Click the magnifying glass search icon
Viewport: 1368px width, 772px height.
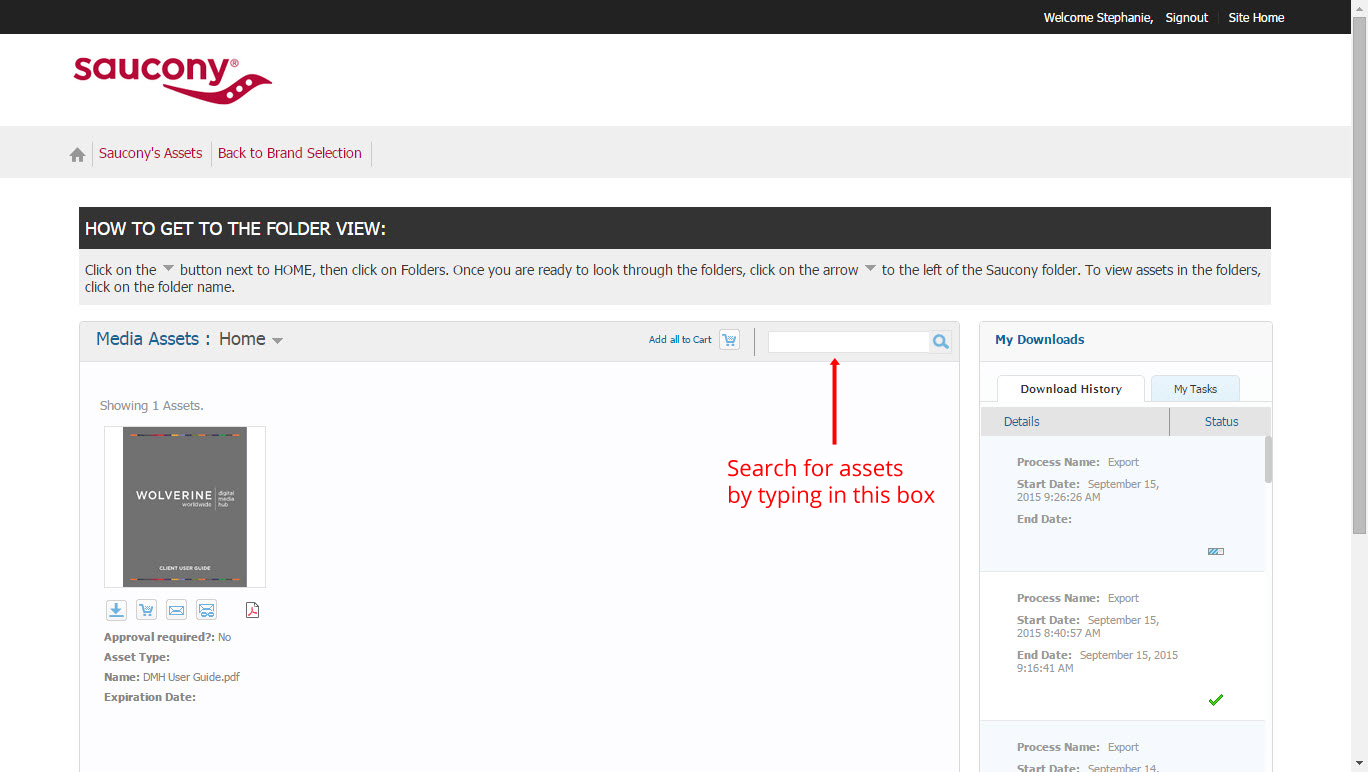point(940,342)
